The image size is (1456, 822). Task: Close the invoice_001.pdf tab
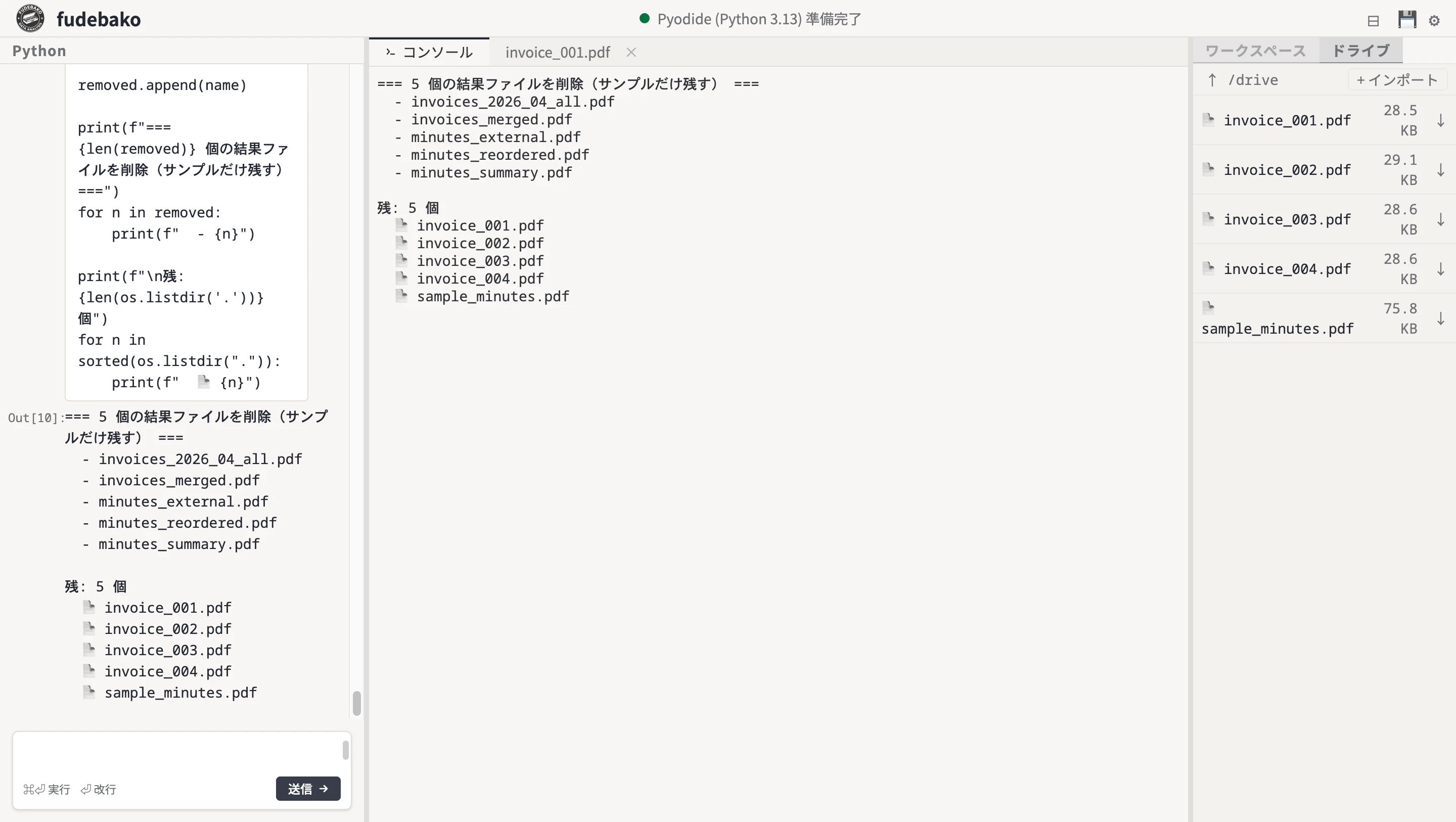pyautogui.click(x=631, y=52)
